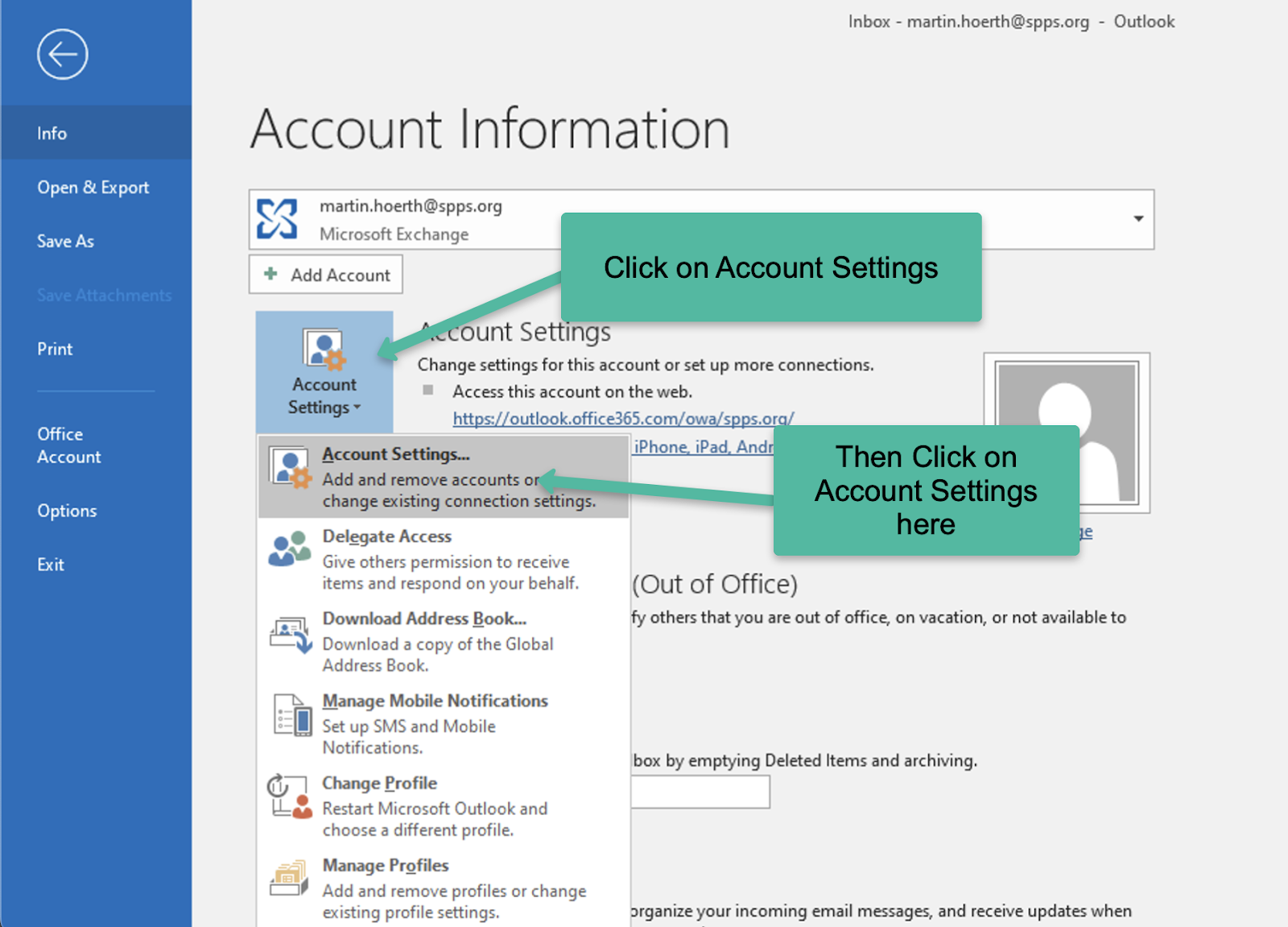
Task: Open the account selector dropdown arrow
Action: (1138, 219)
